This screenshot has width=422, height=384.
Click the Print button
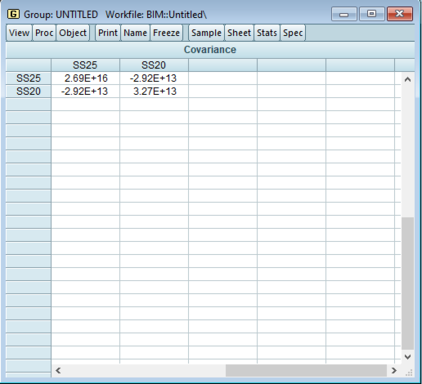108,33
